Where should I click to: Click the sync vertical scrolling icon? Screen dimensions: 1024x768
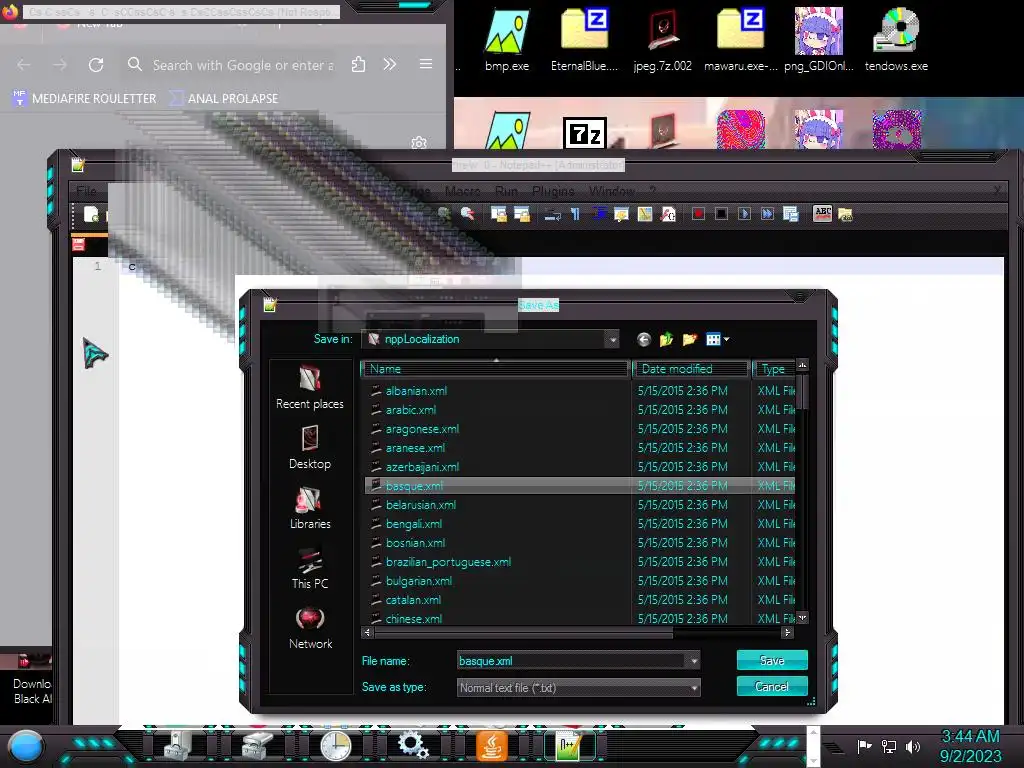[499, 214]
